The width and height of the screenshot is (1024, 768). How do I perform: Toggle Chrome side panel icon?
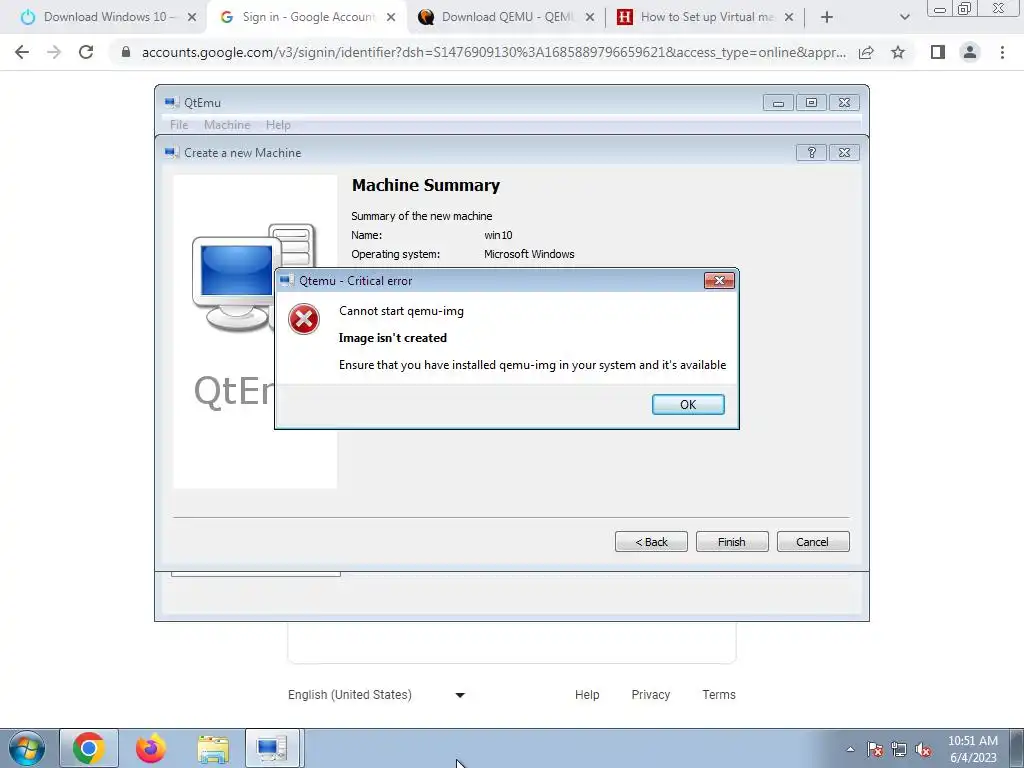tap(938, 52)
